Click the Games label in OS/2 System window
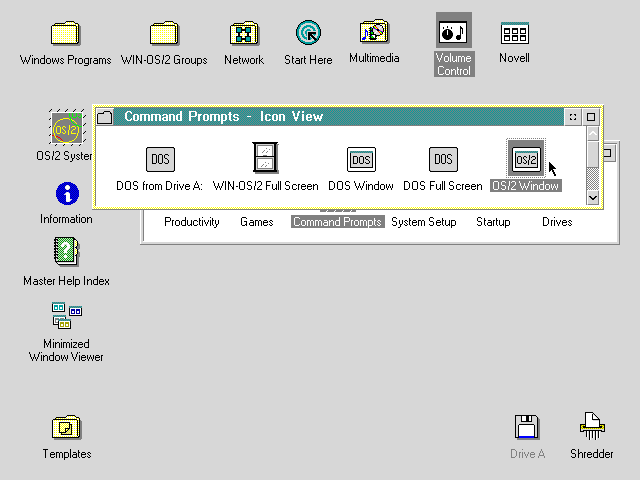This screenshot has width=640, height=480. [257, 222]
